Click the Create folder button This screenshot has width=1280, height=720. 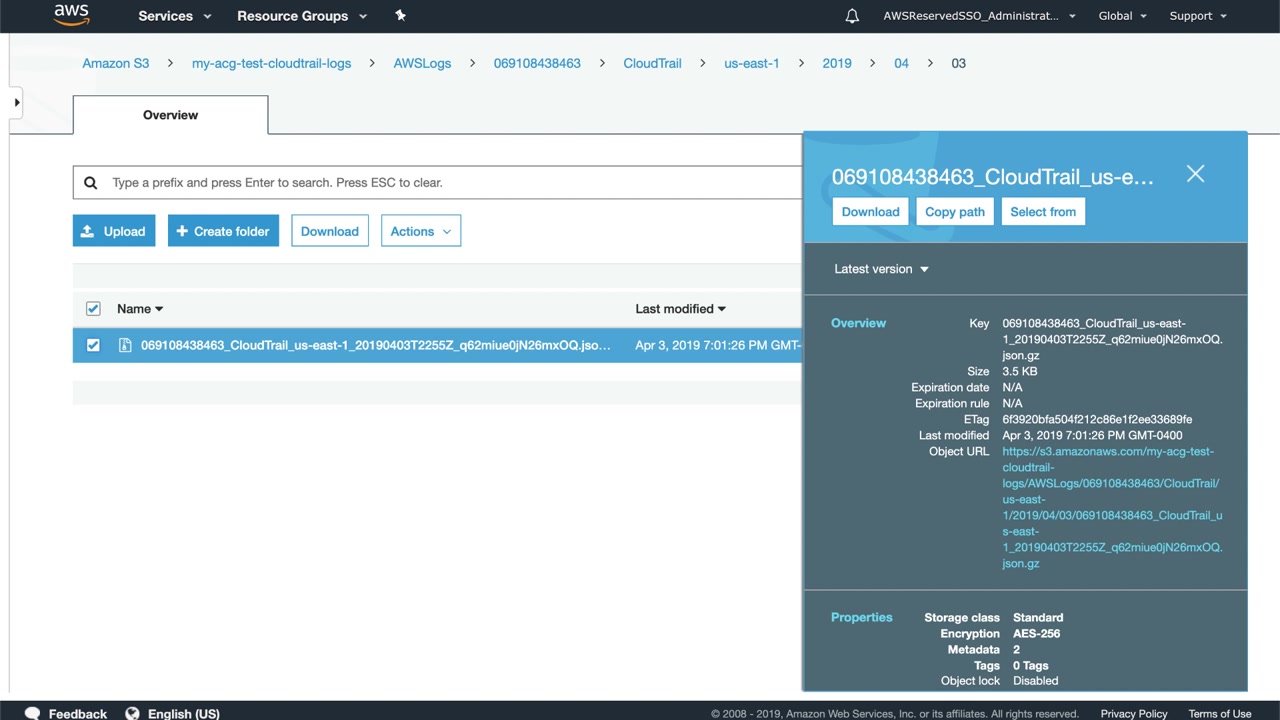(x=223, y=231)
